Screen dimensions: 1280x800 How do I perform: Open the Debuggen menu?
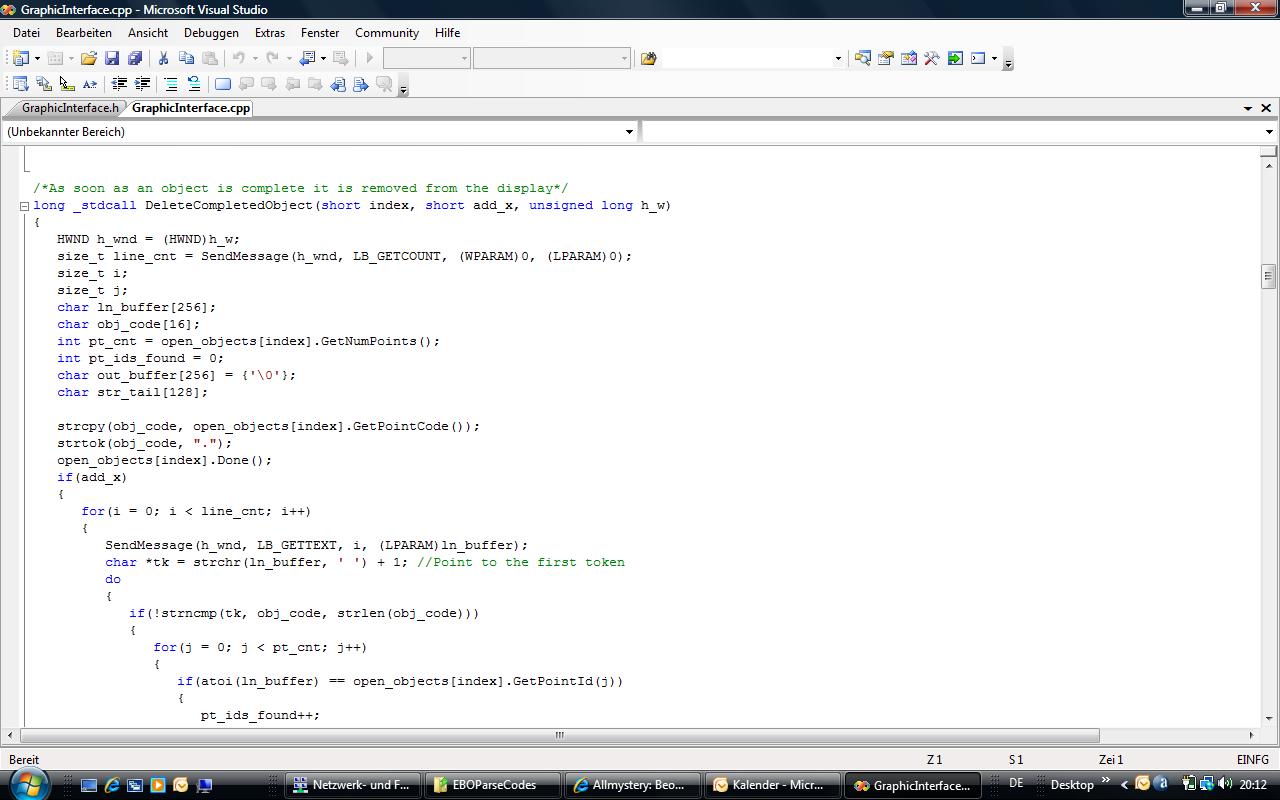pos(211,32)
